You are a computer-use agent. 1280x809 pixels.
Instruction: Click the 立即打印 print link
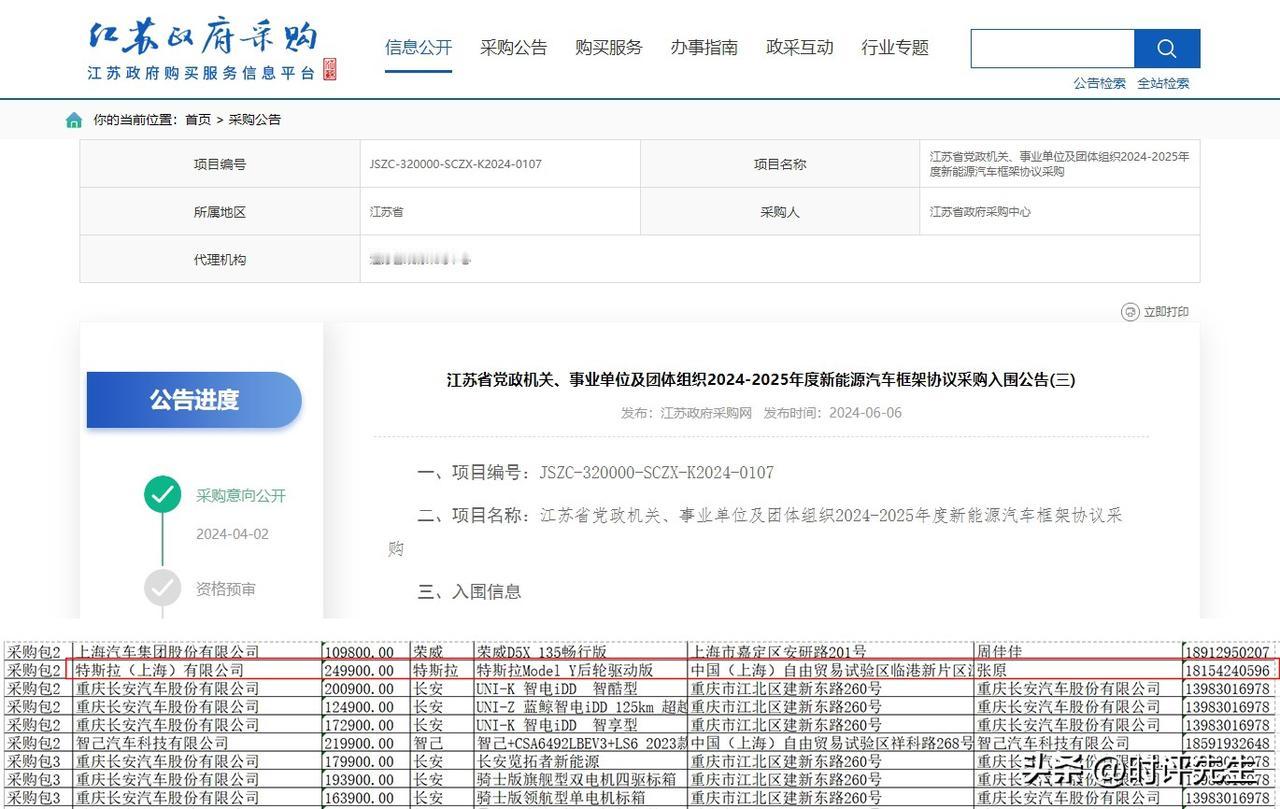1166,312
